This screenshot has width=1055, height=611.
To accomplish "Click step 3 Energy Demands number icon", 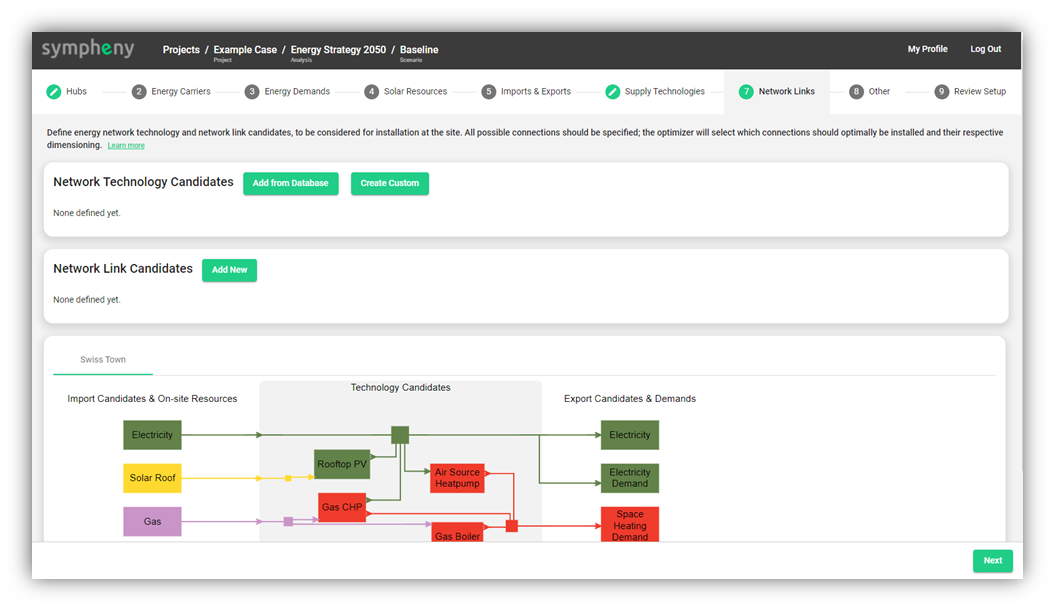I will point(252,92).
